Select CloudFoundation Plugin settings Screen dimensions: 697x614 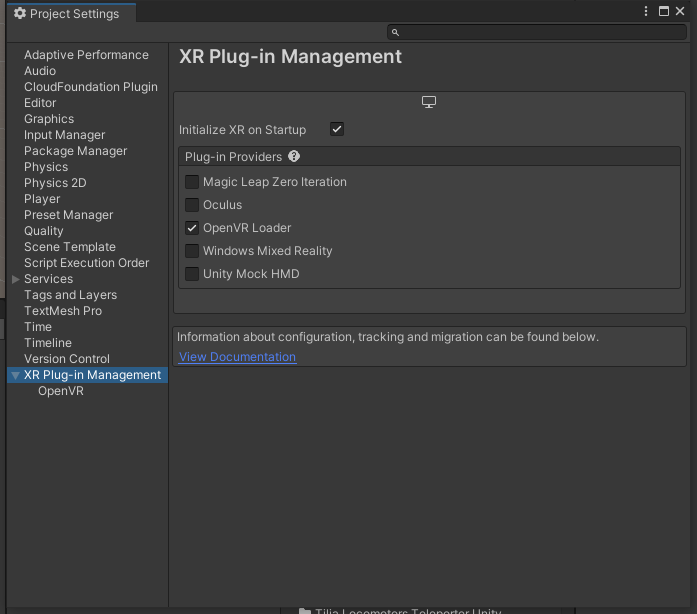pyautogui.click(x=91, y=87)
